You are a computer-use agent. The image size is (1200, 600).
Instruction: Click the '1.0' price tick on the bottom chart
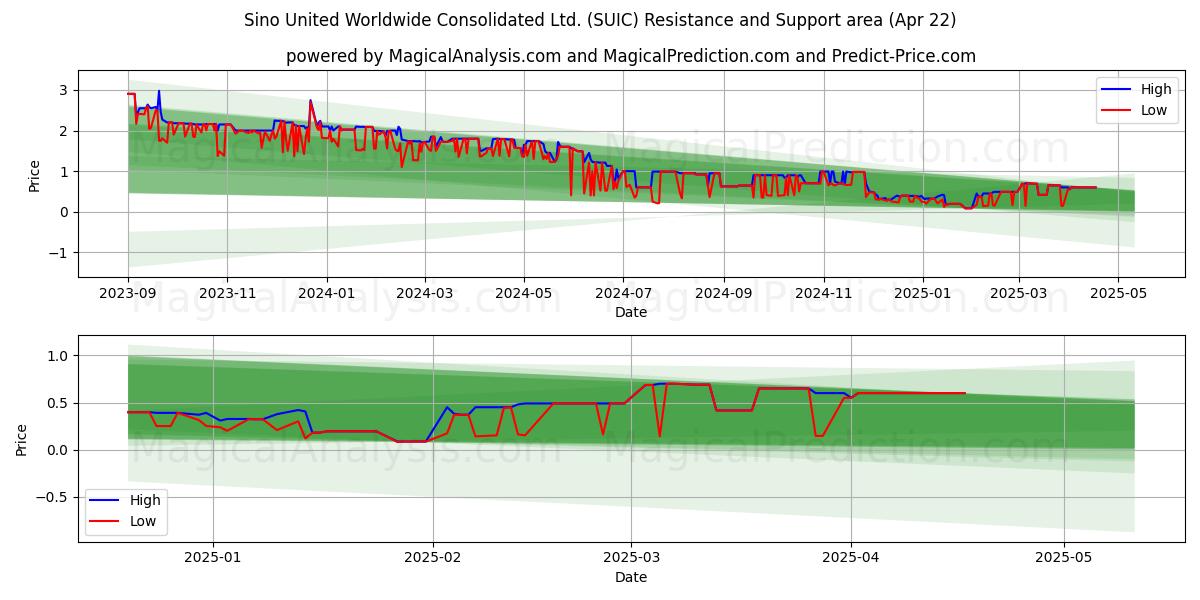point(58,356)
